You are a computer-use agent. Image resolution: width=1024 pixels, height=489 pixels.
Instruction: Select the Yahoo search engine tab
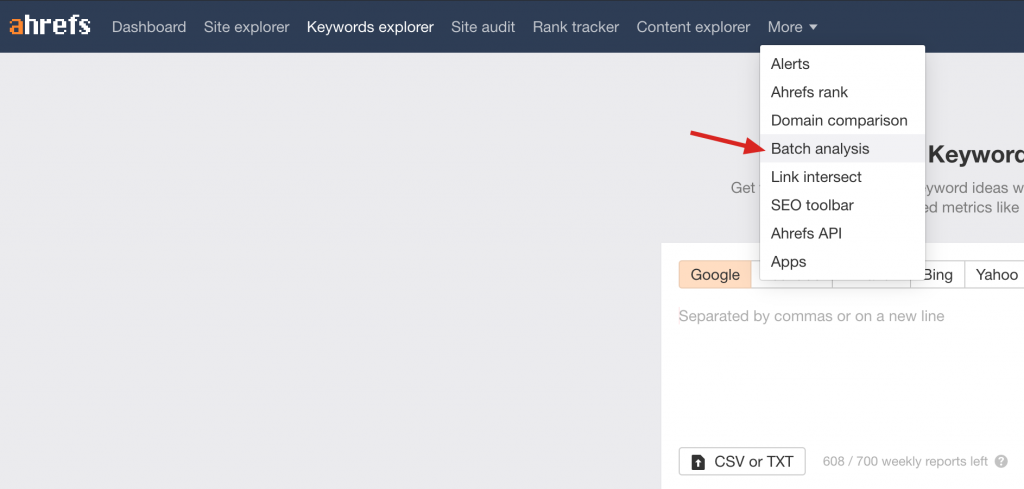pyautogui.click(x=996, y=275)
